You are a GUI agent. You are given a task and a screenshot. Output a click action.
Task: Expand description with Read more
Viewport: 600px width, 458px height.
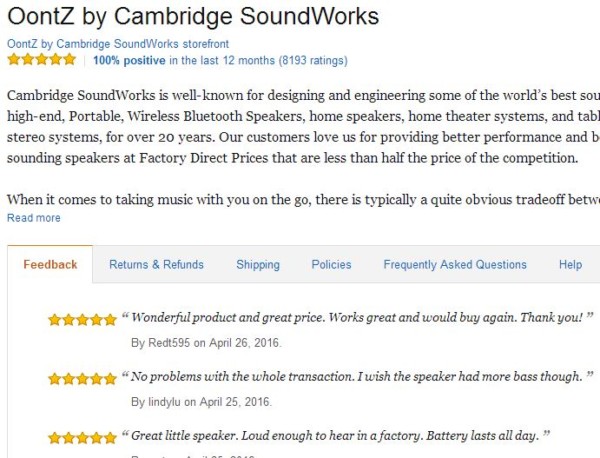[34, 218]
